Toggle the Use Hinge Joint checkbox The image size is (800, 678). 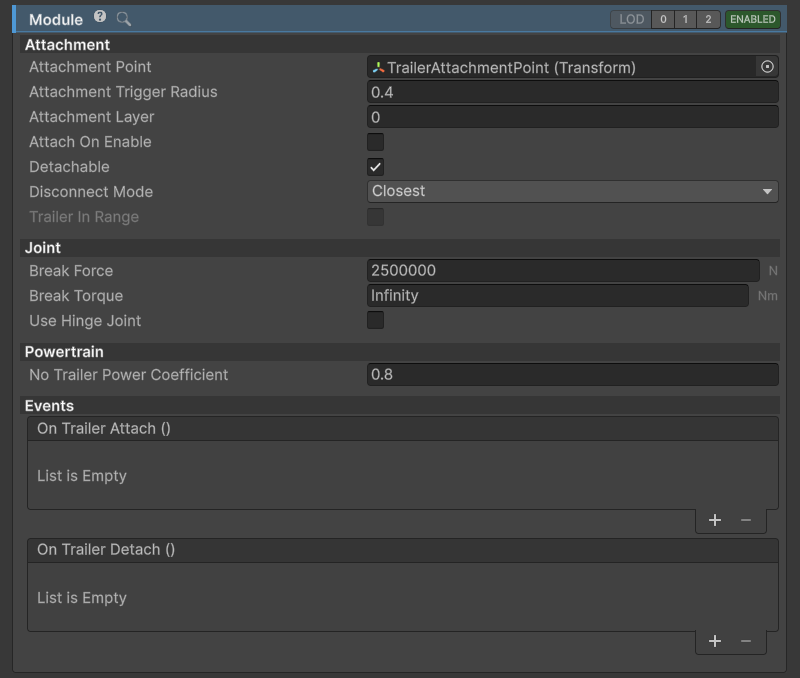[376, 320]
